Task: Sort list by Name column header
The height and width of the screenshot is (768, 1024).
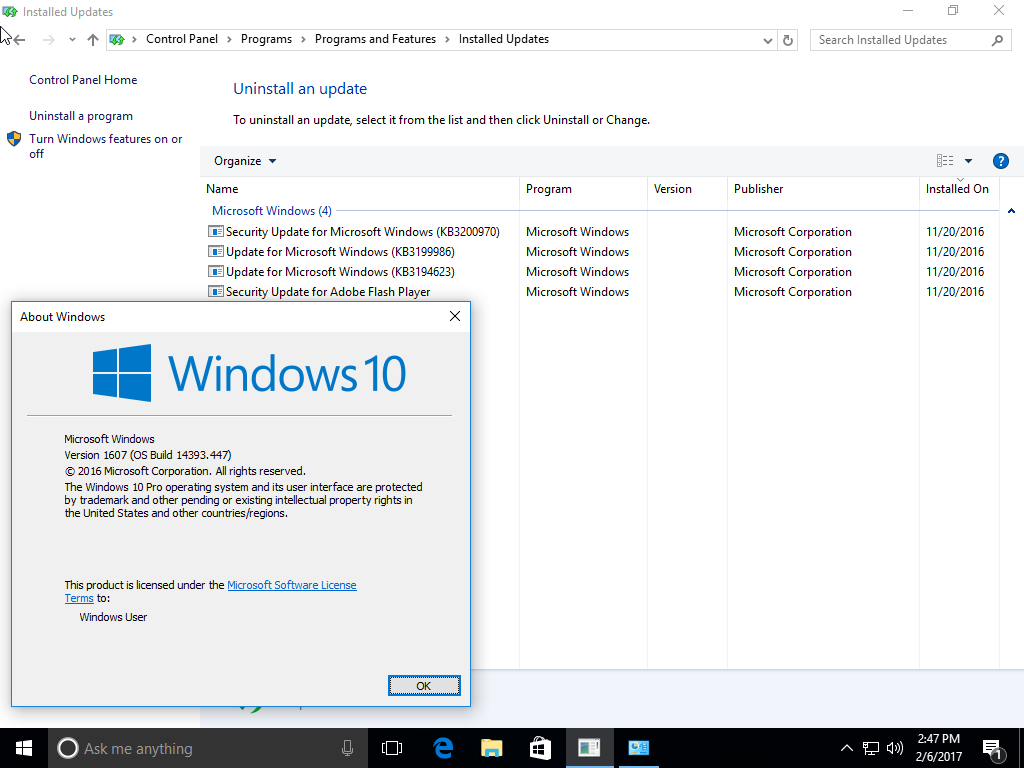Action: (360, 189)
